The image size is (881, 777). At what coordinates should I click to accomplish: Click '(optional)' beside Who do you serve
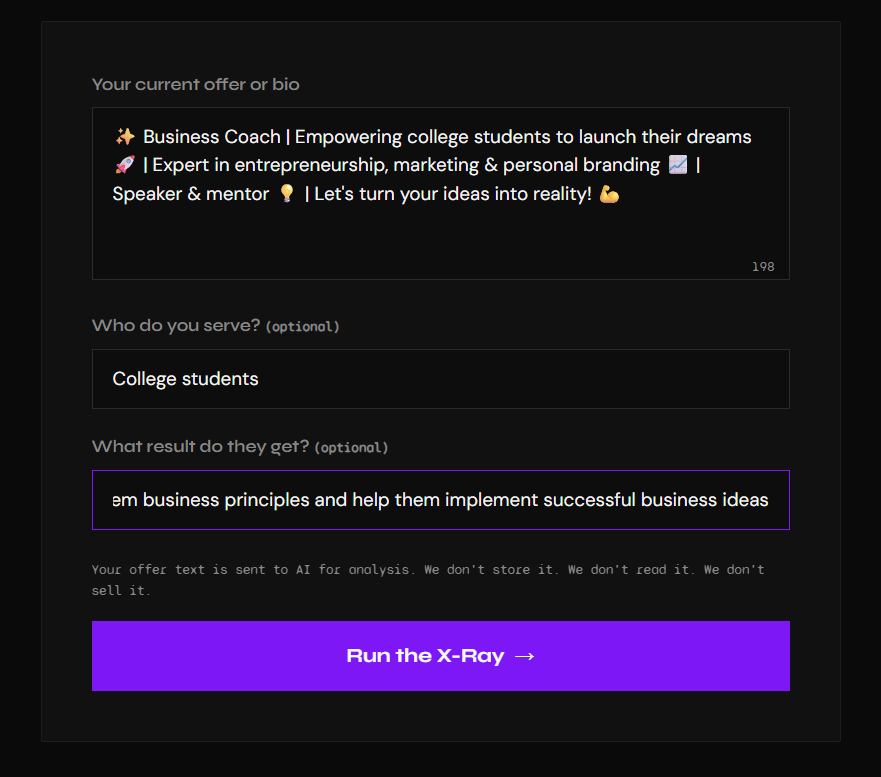(302, 326)
